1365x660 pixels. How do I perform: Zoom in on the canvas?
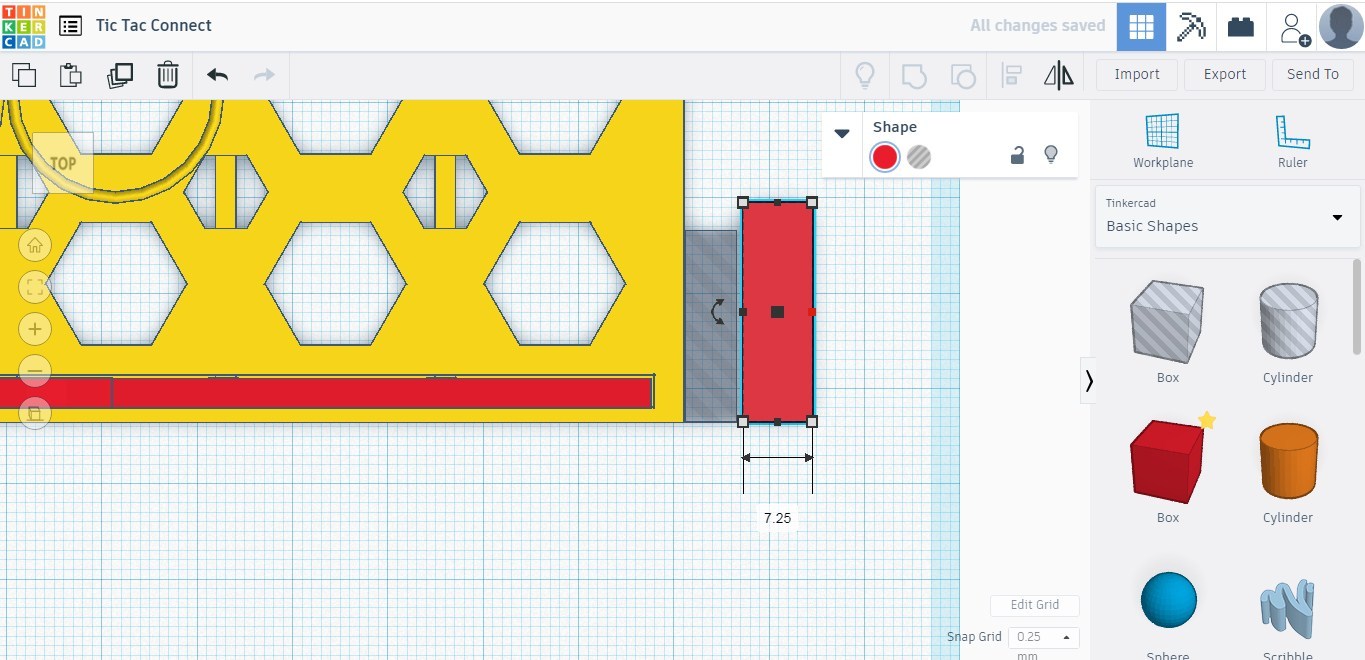(x=35, y=329)
